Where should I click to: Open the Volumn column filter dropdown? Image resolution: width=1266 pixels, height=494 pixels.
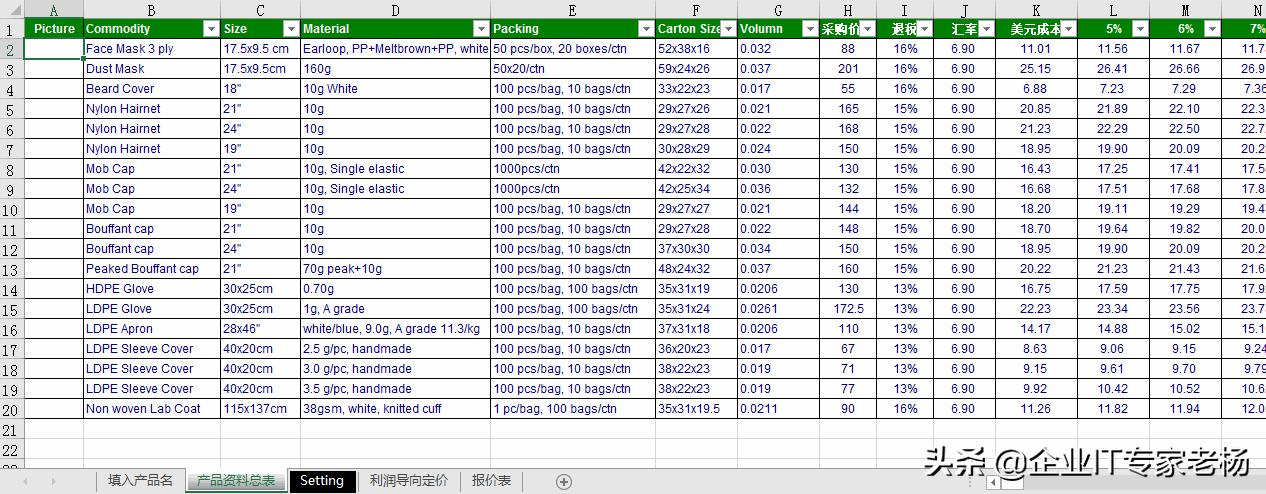[810, 29]
